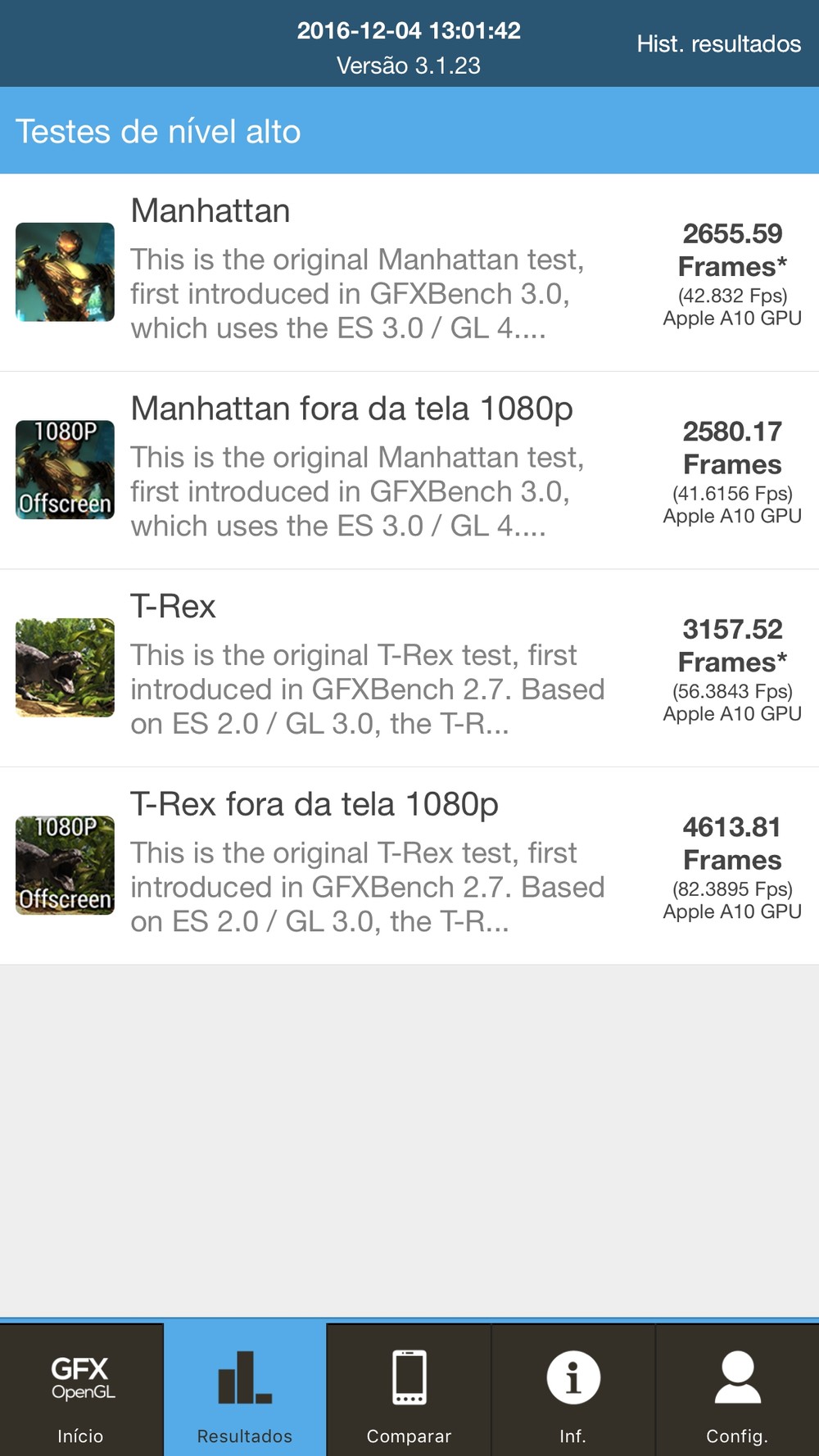The width and height of the screenshot is (819, 1456).
Task: Open Manhattan fora da tela 1080p entry
Action: pos(351,409)
